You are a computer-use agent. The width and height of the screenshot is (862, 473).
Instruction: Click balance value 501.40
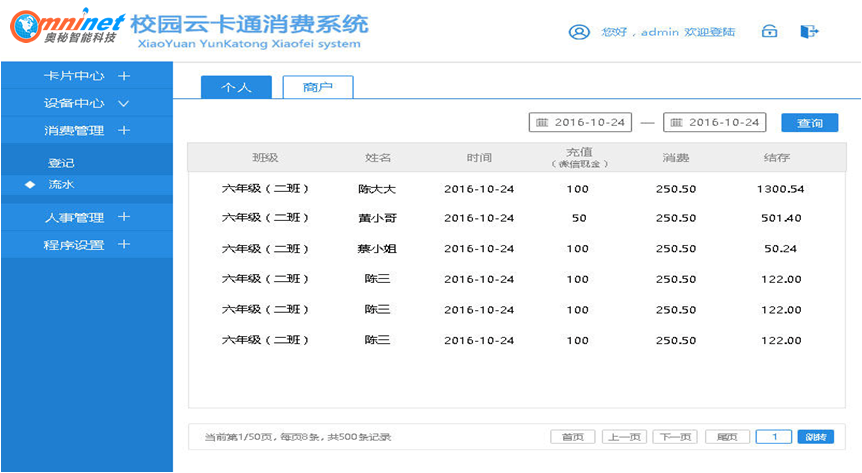(x=781, y=218)
